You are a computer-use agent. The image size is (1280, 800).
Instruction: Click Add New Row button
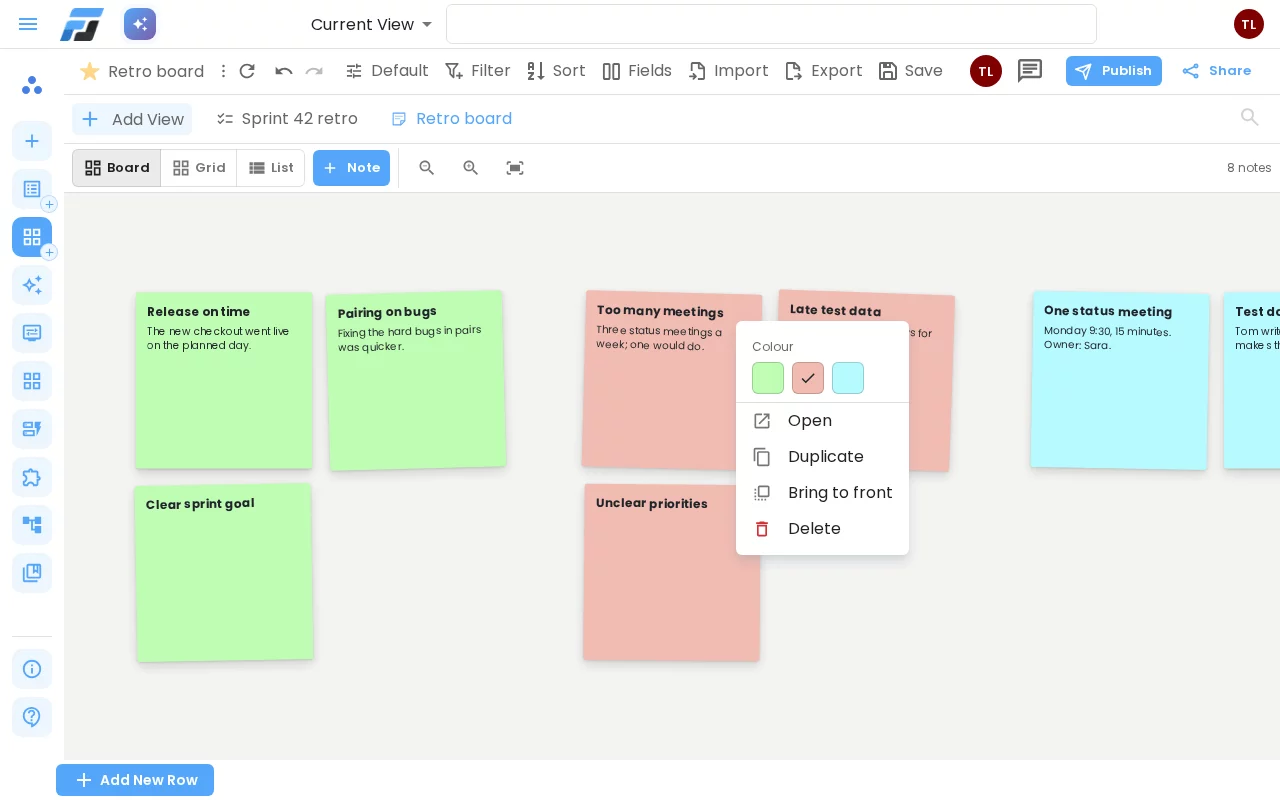coord(135,780)
